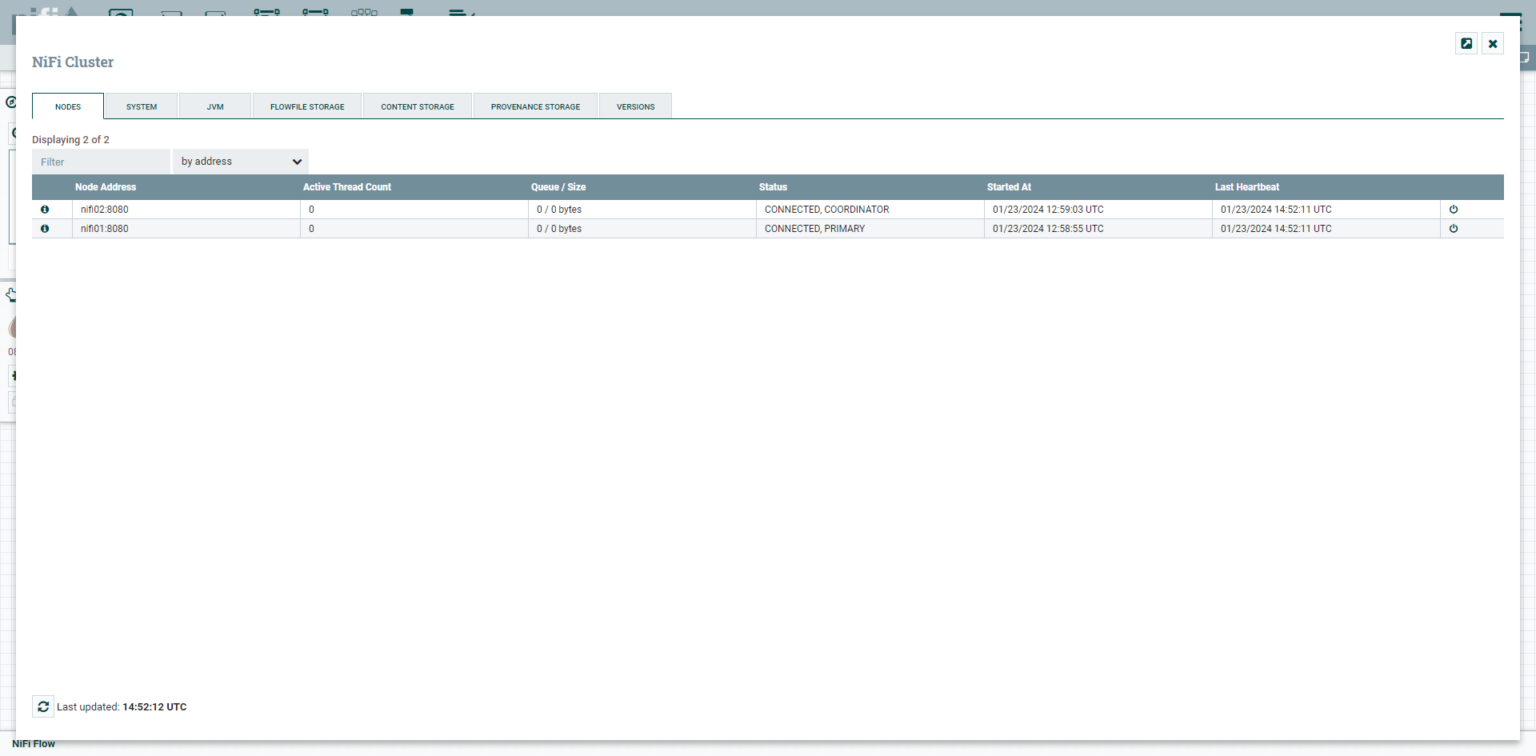
Task: Switch to the SYSTEM tab
Action: (x=141, y=106)
